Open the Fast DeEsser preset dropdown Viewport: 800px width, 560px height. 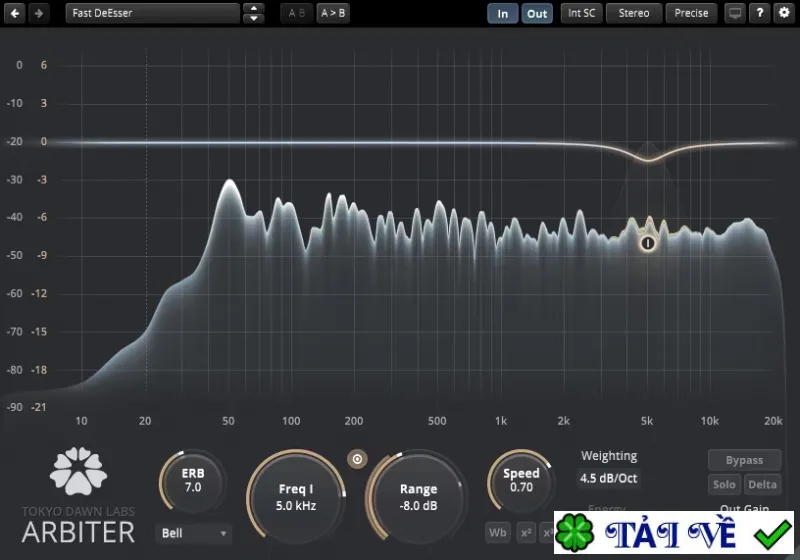pyautogui.click(x=152, y=13)
